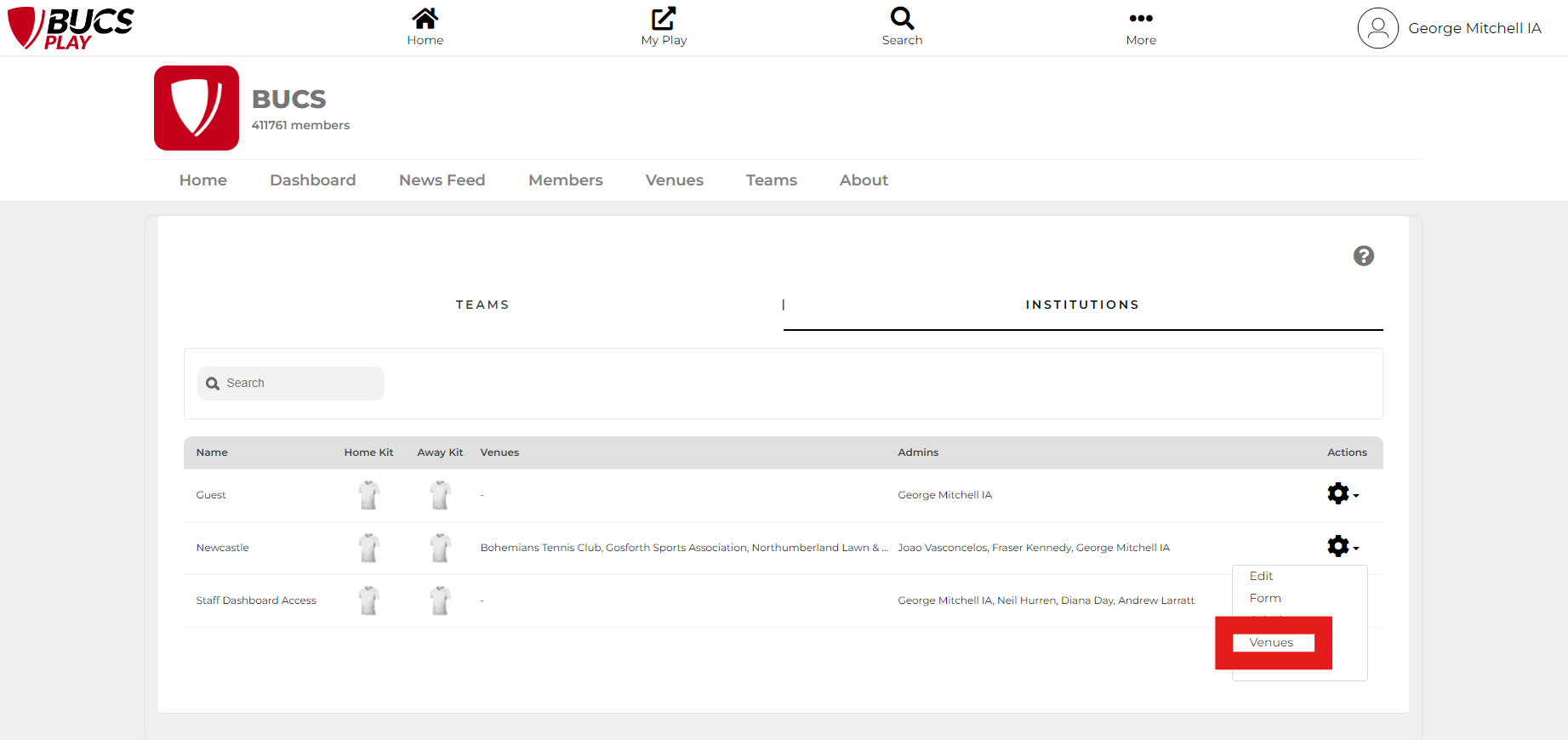Open the user profile avatar icon
The image size is (1568, 740).
(1377, 28)
